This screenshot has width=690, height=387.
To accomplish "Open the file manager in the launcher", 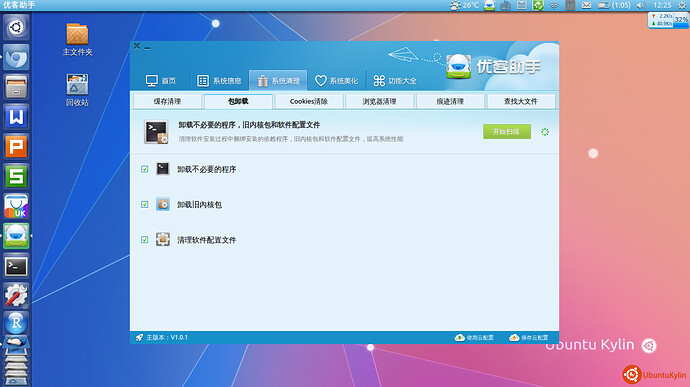I will click(16, 87).
